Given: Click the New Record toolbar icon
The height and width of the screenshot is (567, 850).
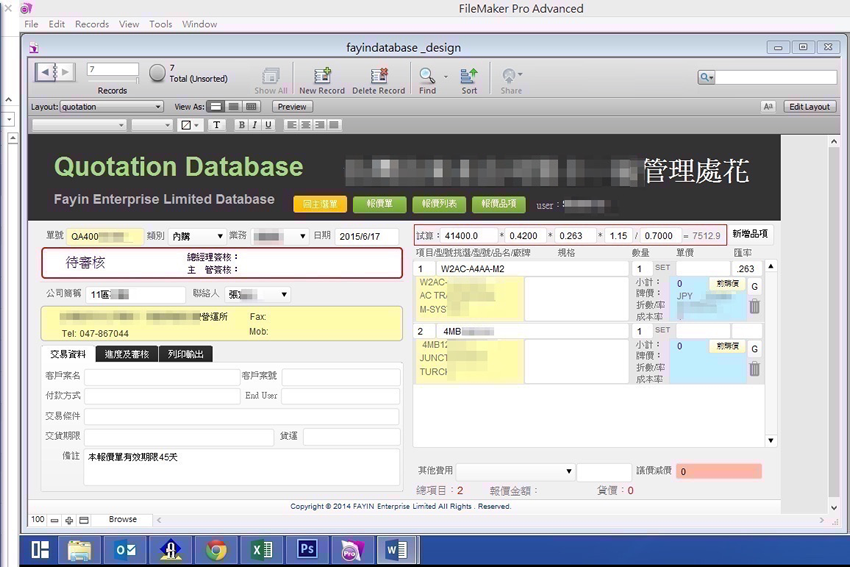Looking at the screenshot, I should coord(321,77).
